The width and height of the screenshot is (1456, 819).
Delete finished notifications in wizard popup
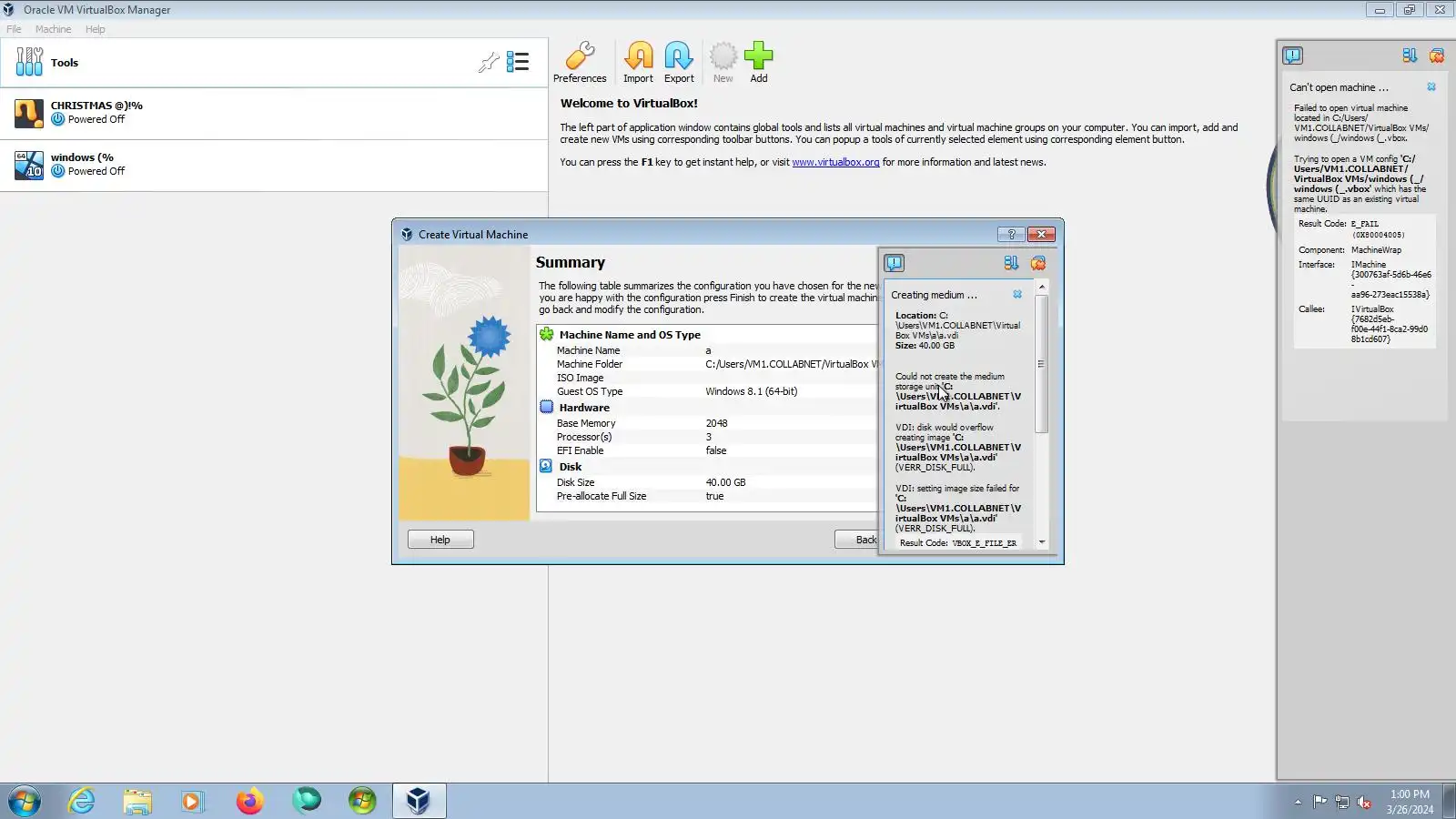(x=1038, y=263)
